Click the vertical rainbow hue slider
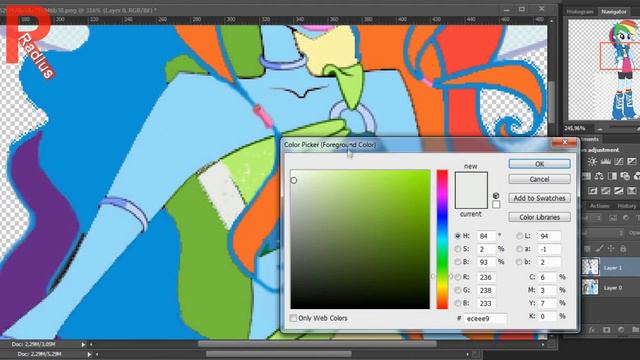The height and width of the screenshot is (360, 640). (x=442, y=239)
